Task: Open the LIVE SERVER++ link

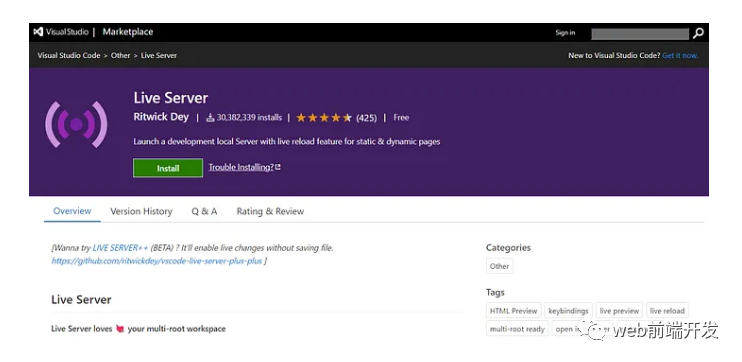Action: click(x=120, y=248)
